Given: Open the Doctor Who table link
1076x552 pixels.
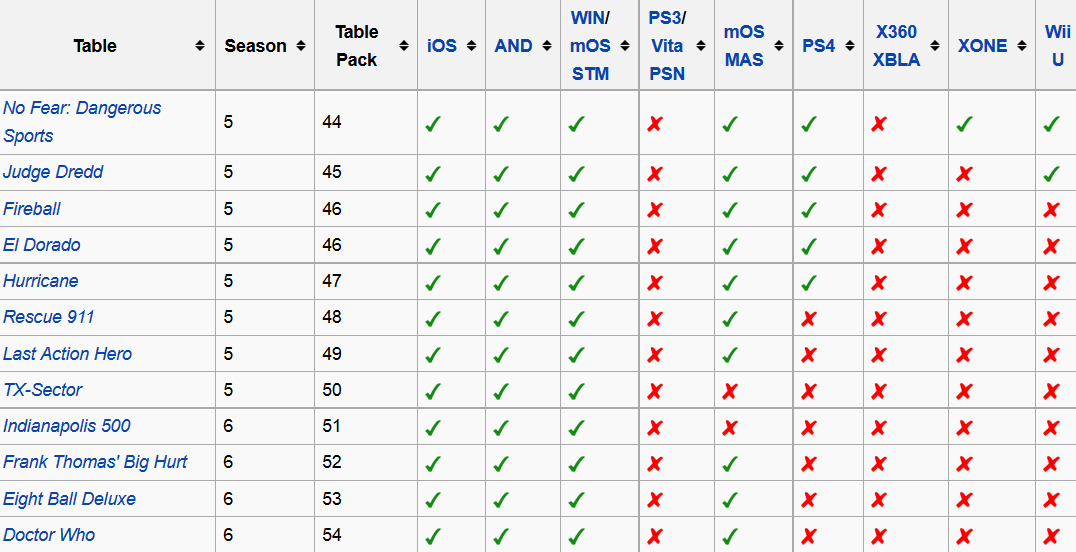Looking at the screenshot, I should (x=49, y=535).
